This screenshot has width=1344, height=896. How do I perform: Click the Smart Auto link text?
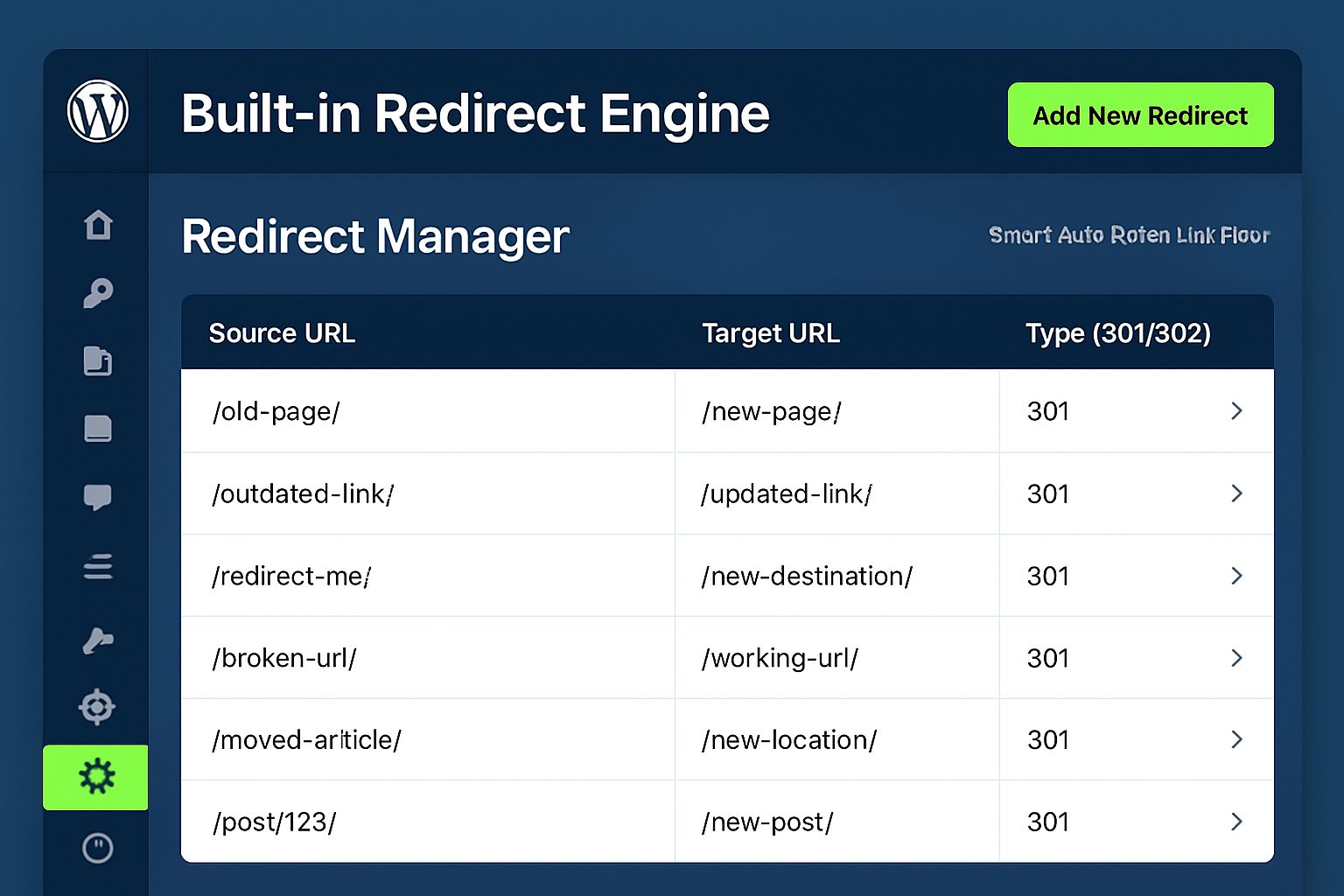1129,235
